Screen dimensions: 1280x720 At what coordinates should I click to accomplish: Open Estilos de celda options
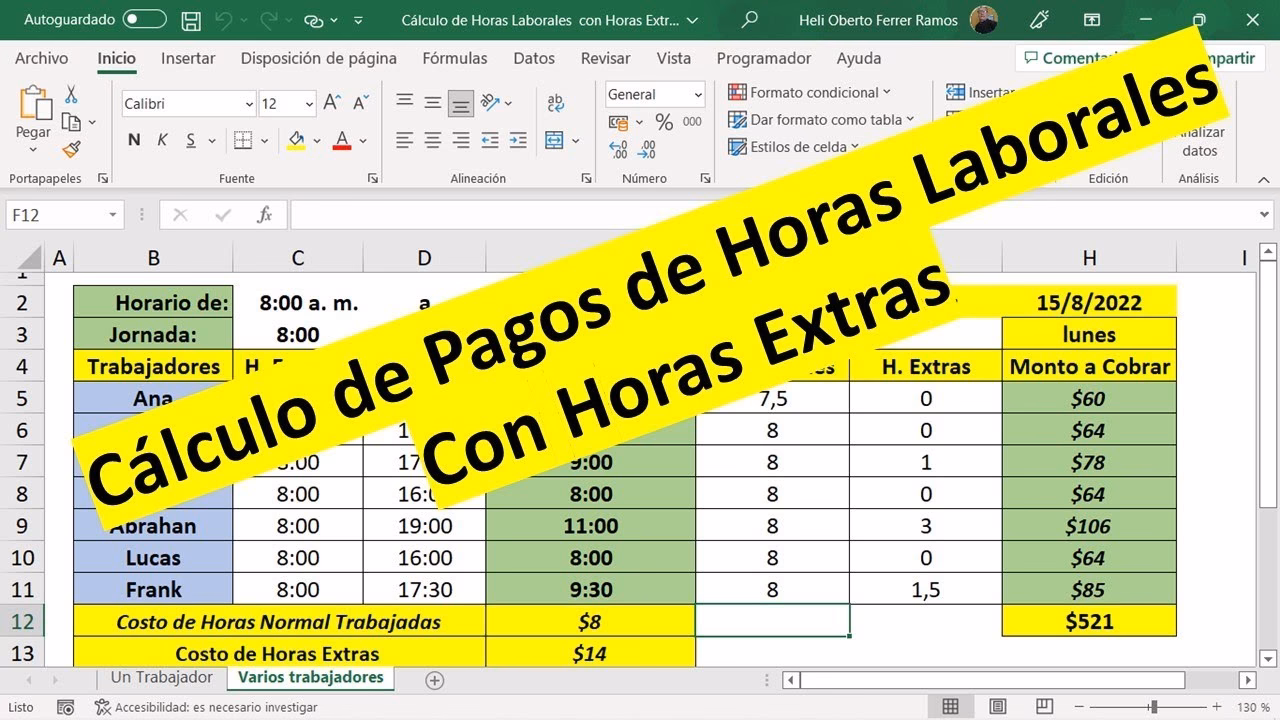pos(793,147)
